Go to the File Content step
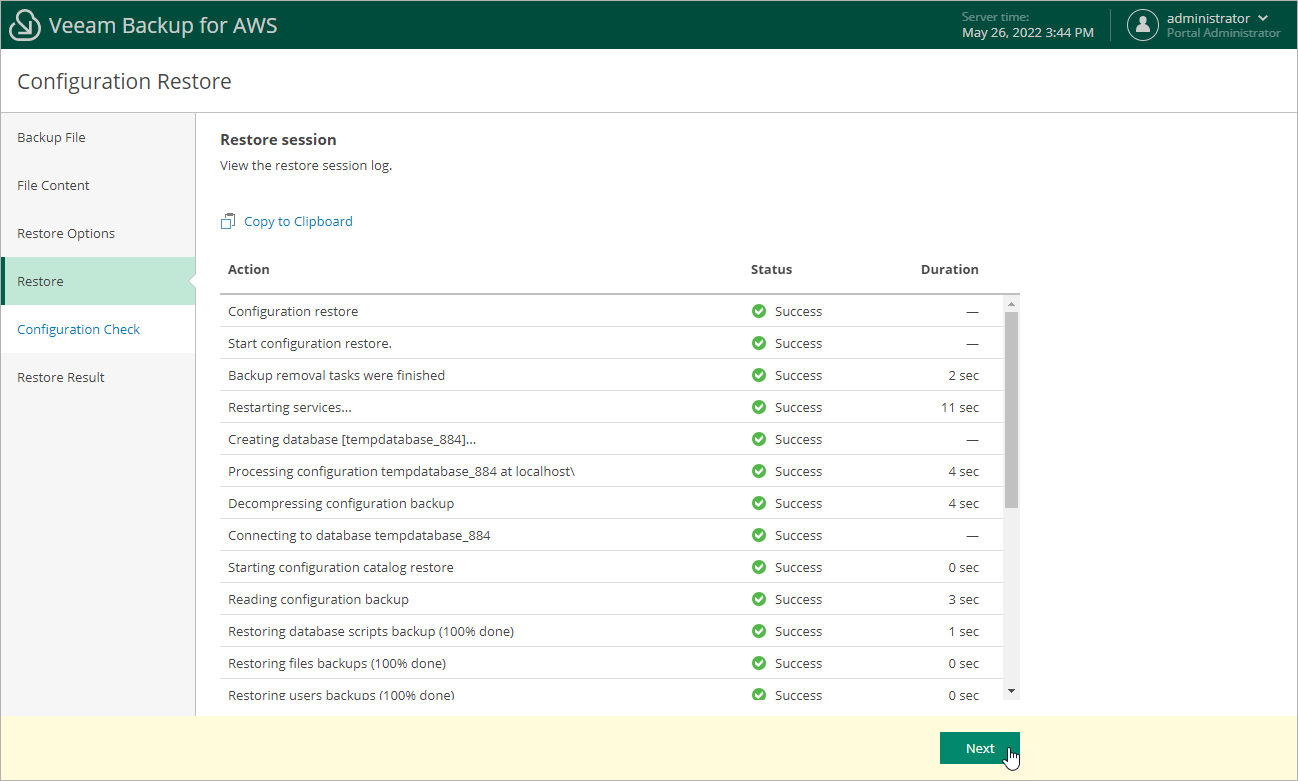Screen dimensions: 1298x781 click(53, 185)
